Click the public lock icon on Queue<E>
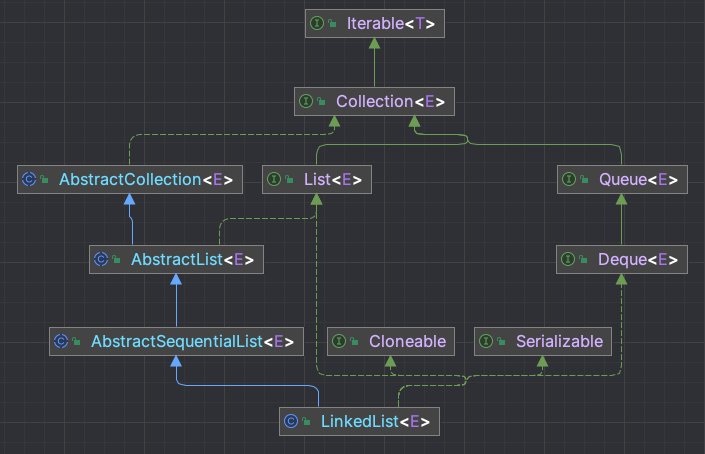Viewport: 705px width, 454px height. 584,179
